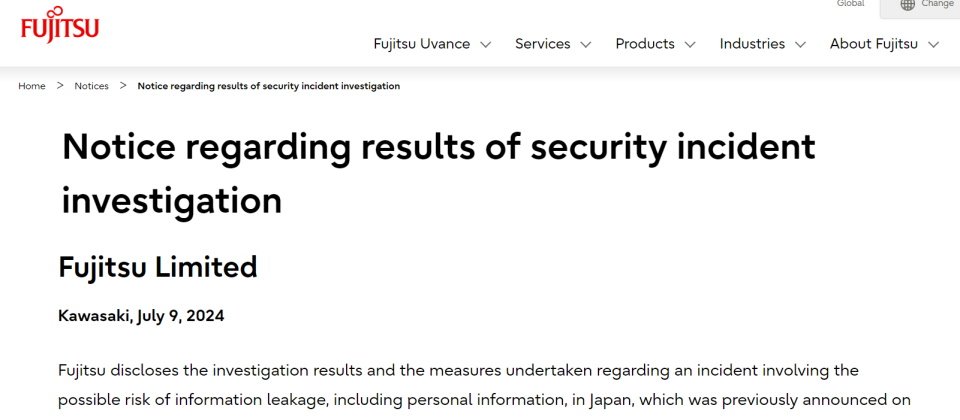Viewport: 960px width, 420px height.
Task: Go to Notices breadcrumb link
Action: tap(91, 86)
